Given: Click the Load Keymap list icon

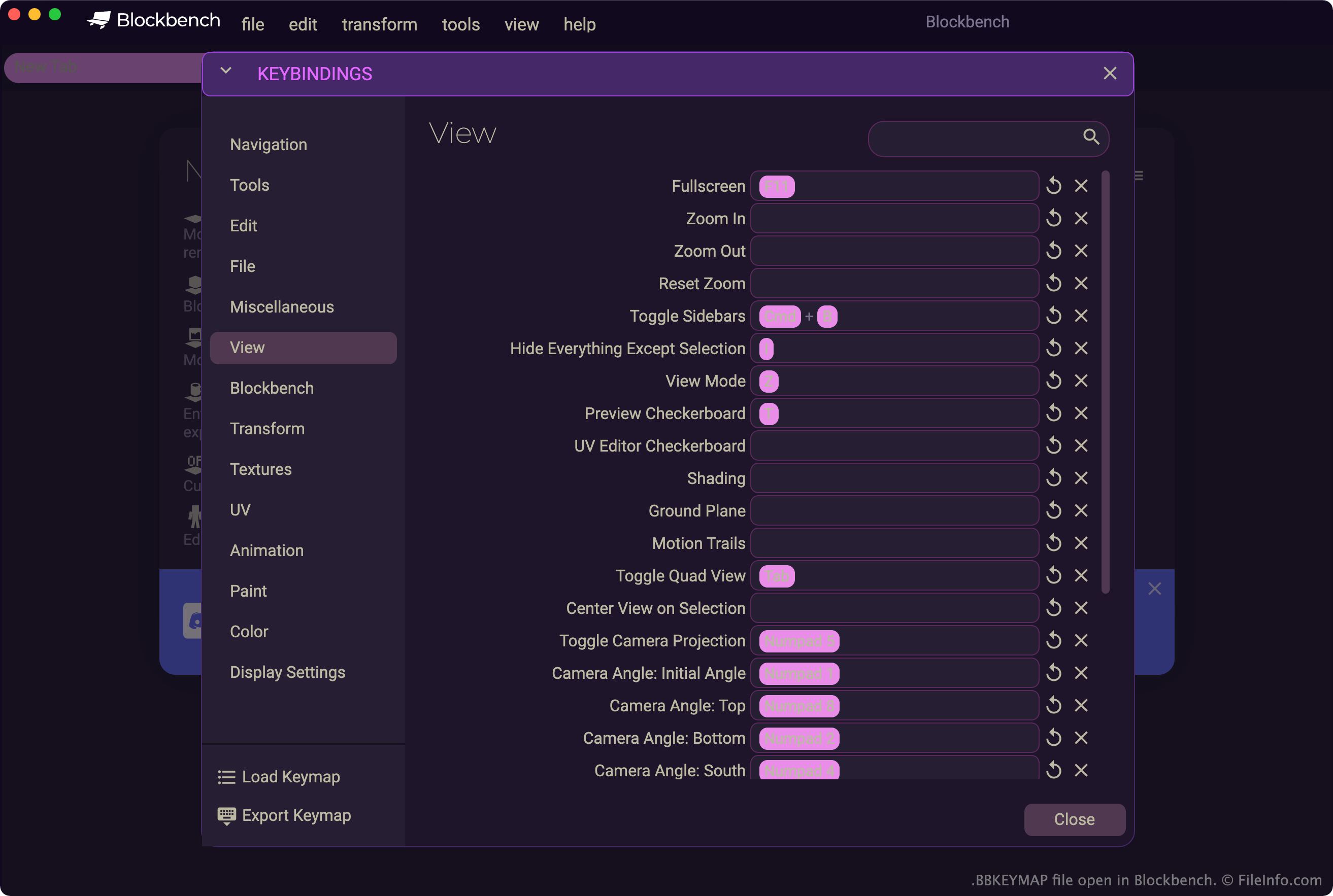Looking at the screenshot, I should [x=226, y=777].
